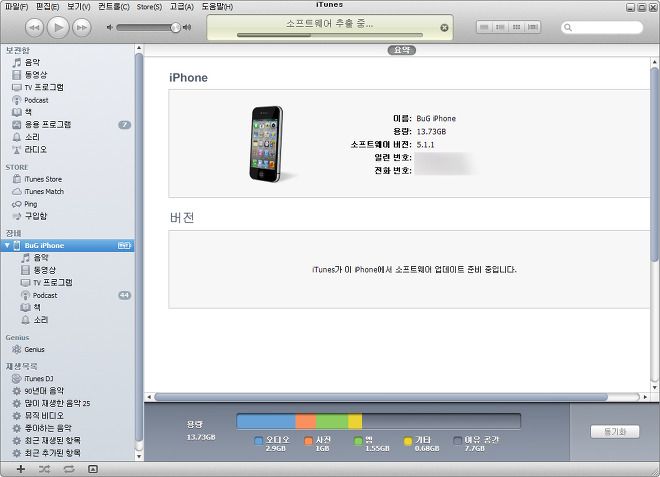
Task: Open iTunes Store
Action: click(x=67, y=179)
